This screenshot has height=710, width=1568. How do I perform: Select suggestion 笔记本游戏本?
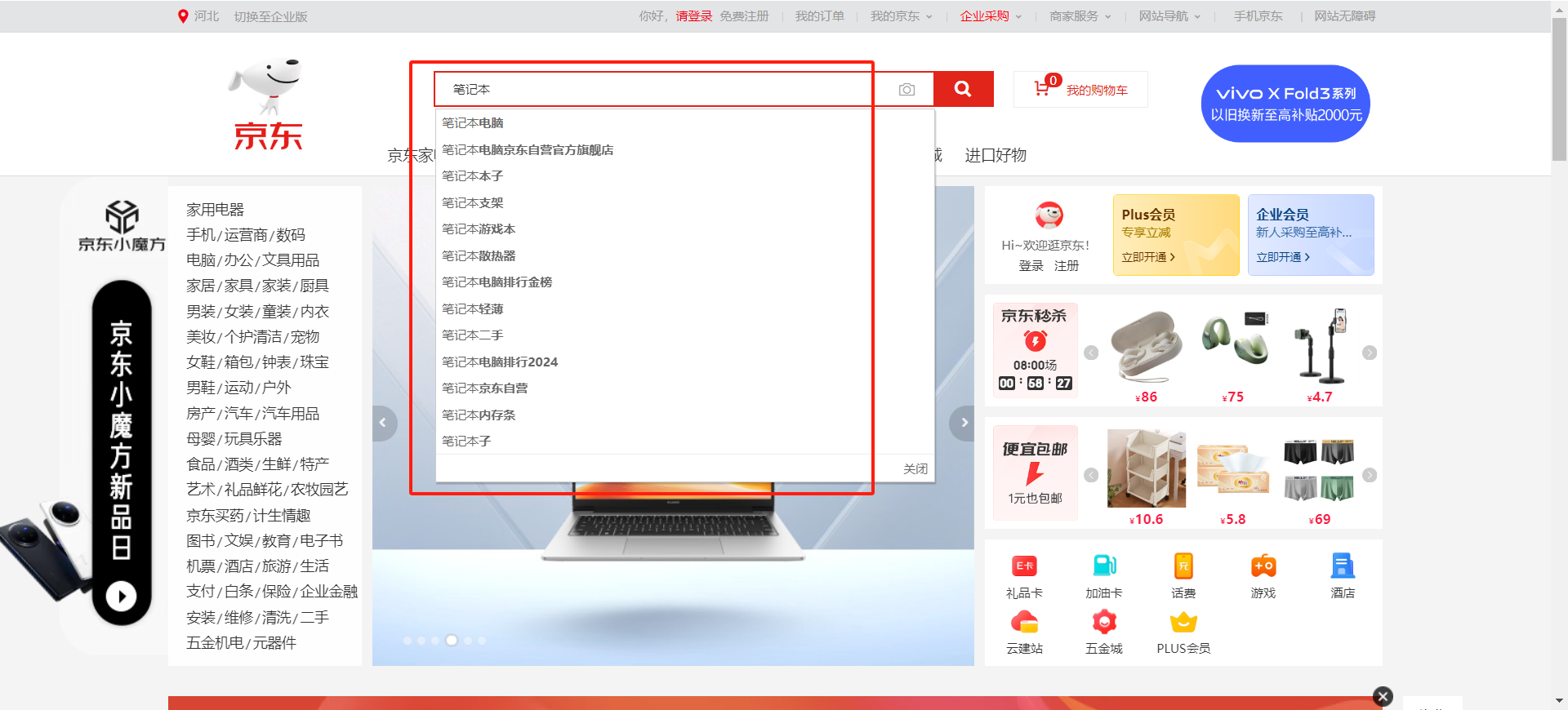685,229
